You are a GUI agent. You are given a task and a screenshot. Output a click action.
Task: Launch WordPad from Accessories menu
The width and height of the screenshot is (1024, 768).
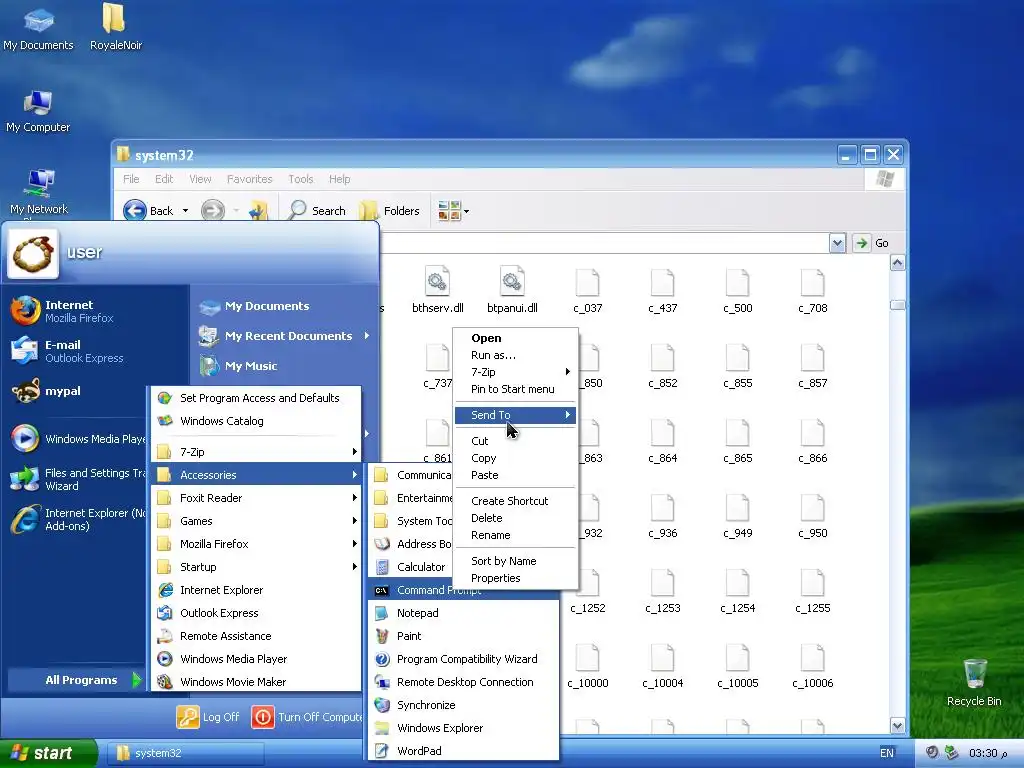coord(464,750)
